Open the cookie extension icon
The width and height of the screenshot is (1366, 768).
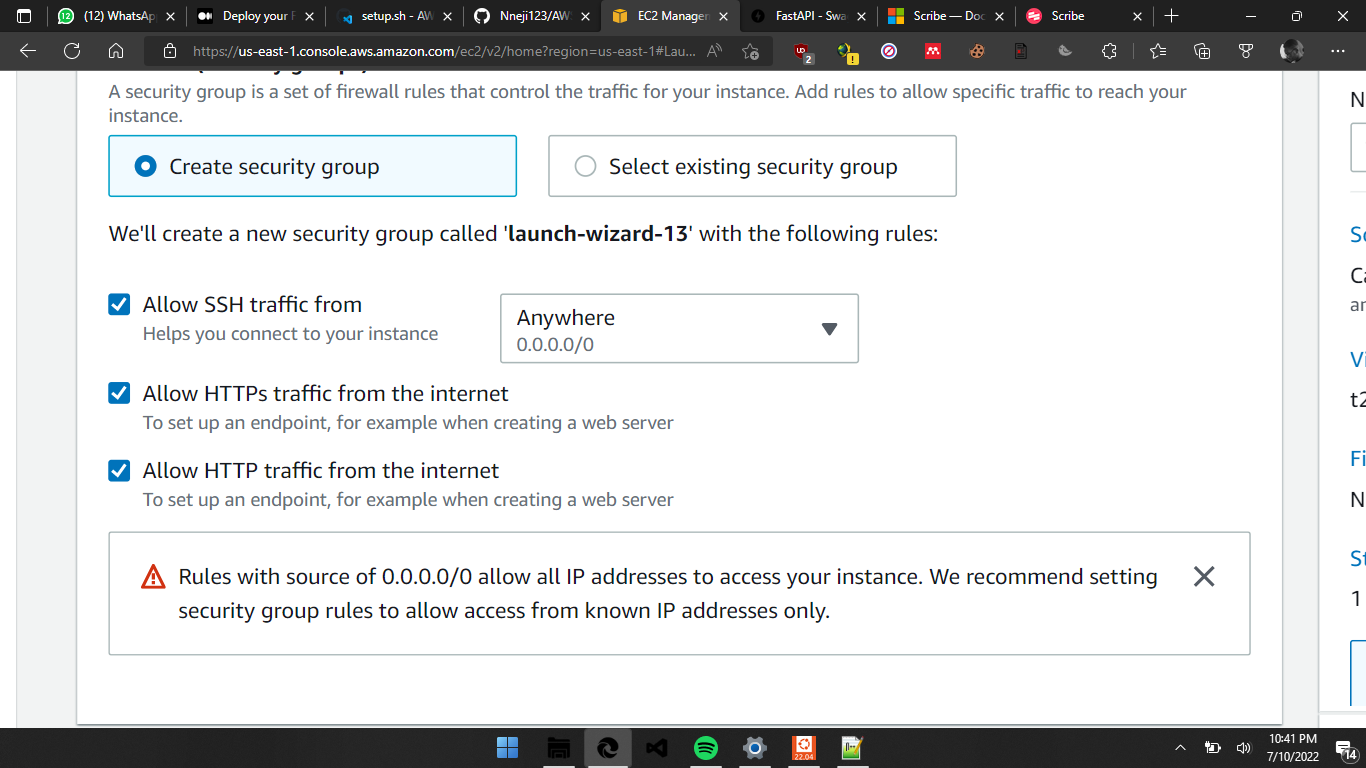coord(977,51)
